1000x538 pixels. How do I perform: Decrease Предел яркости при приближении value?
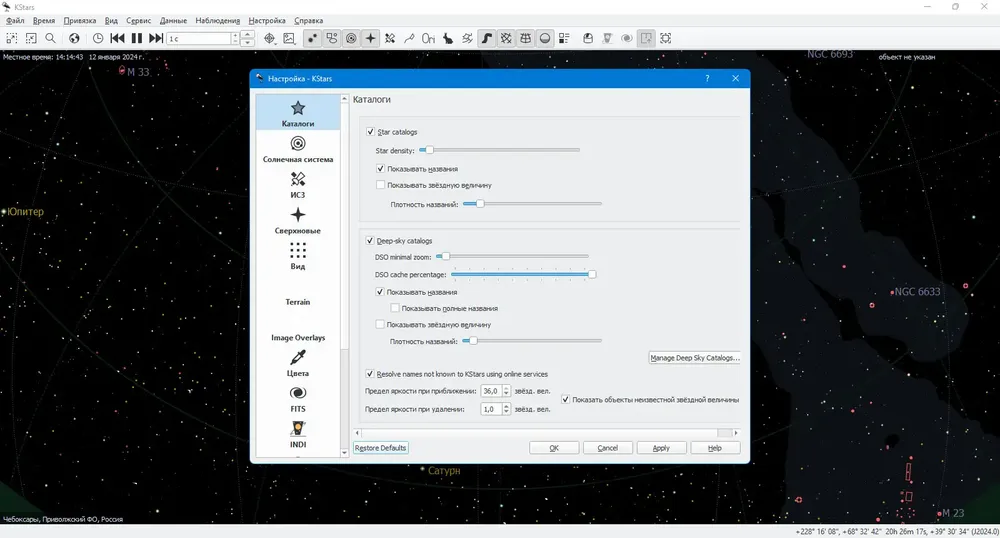coord(506,394)
